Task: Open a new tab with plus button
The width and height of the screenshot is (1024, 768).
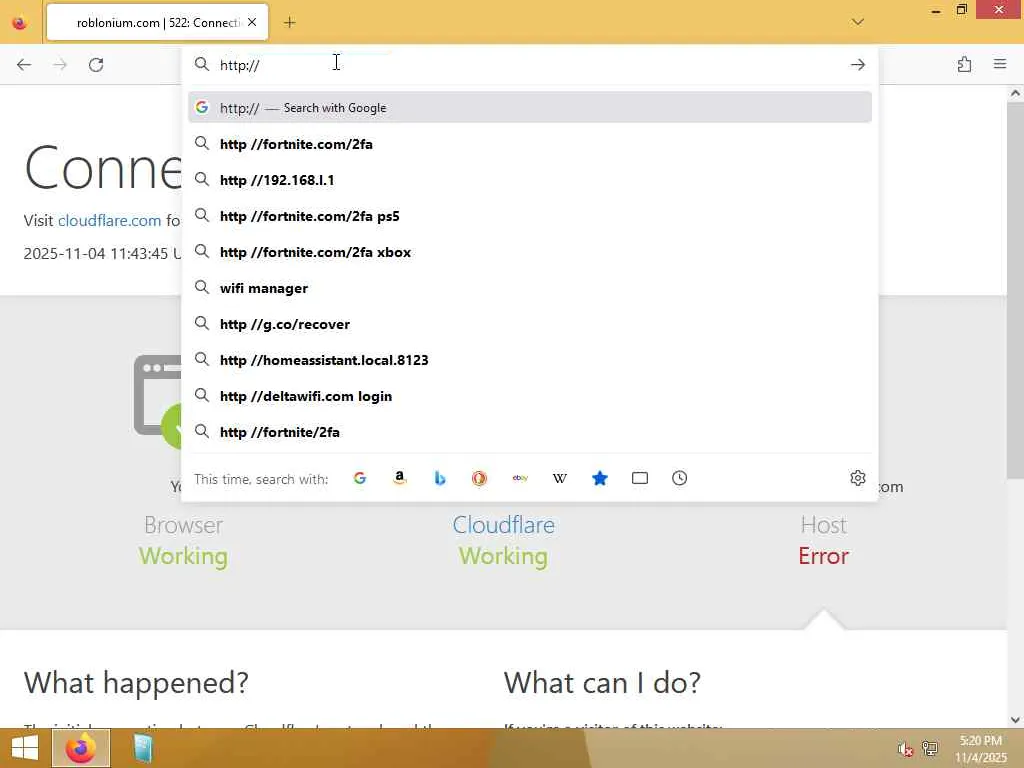Action: (289, 23)
